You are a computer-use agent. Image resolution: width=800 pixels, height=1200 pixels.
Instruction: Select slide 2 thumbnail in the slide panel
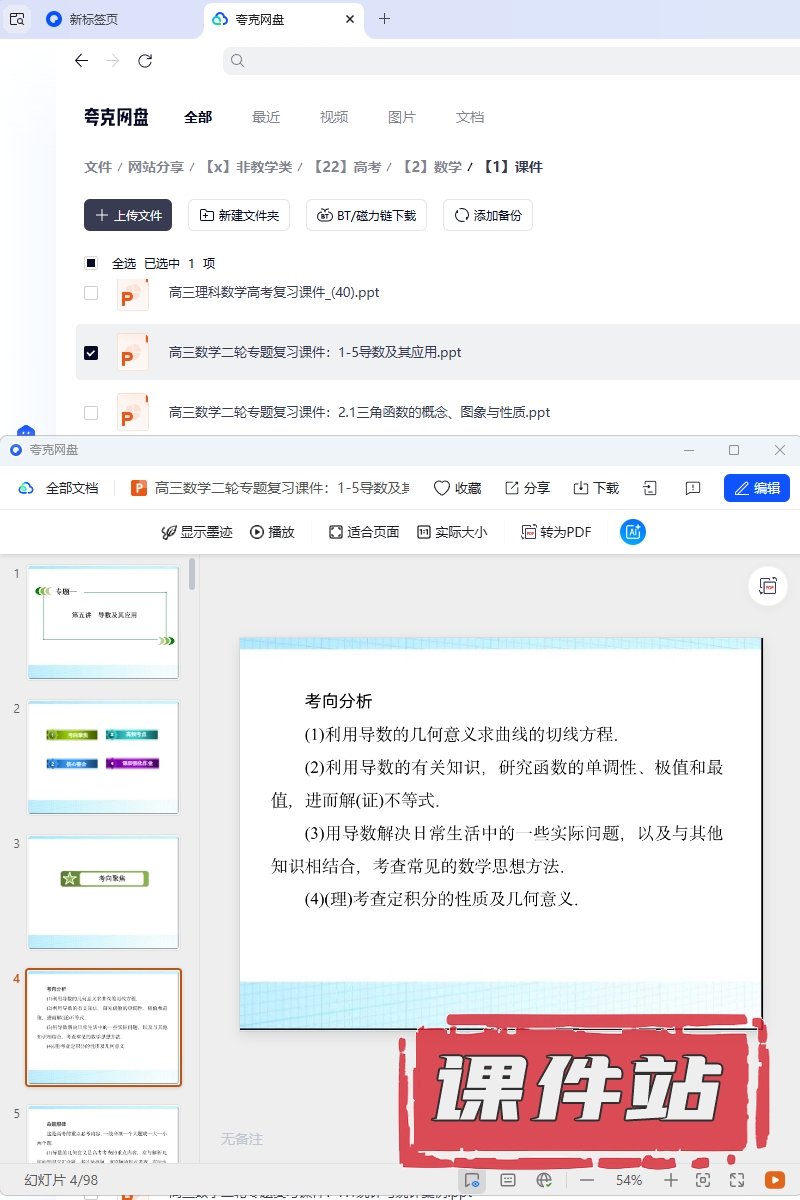click(x=103, y=756)
